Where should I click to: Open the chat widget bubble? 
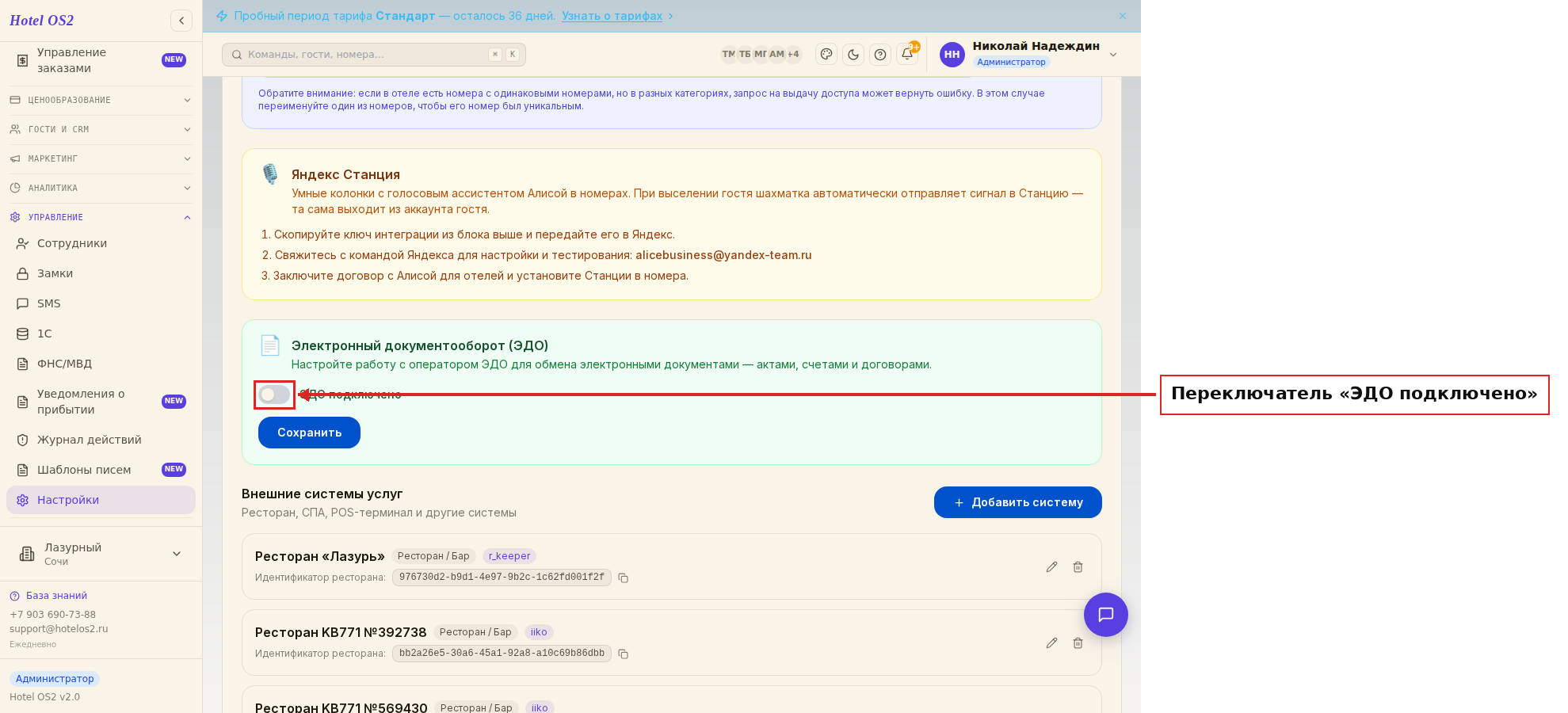(x=1106, y=615)
